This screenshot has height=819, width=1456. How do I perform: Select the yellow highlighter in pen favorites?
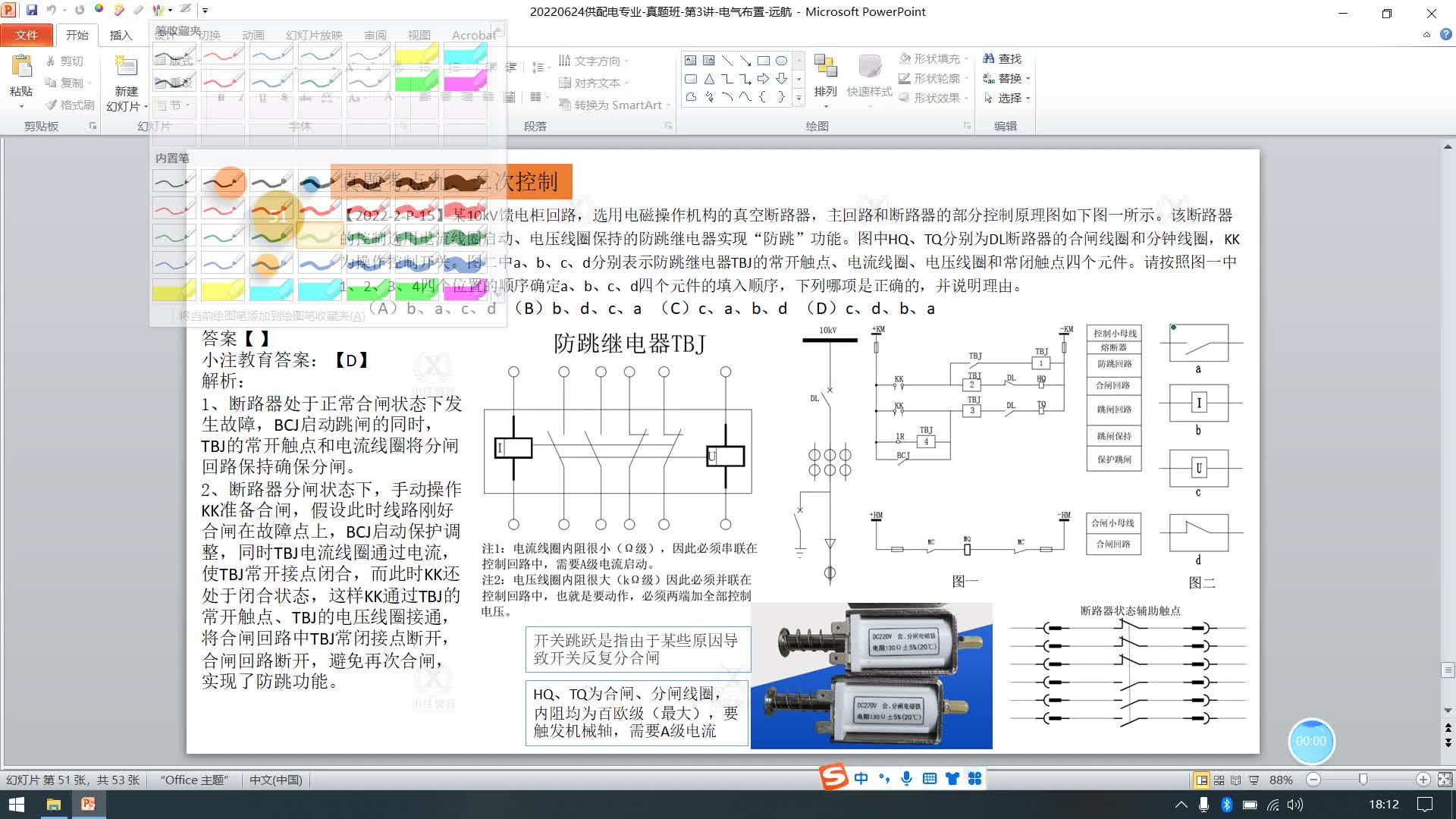click(x=416, y=55)
